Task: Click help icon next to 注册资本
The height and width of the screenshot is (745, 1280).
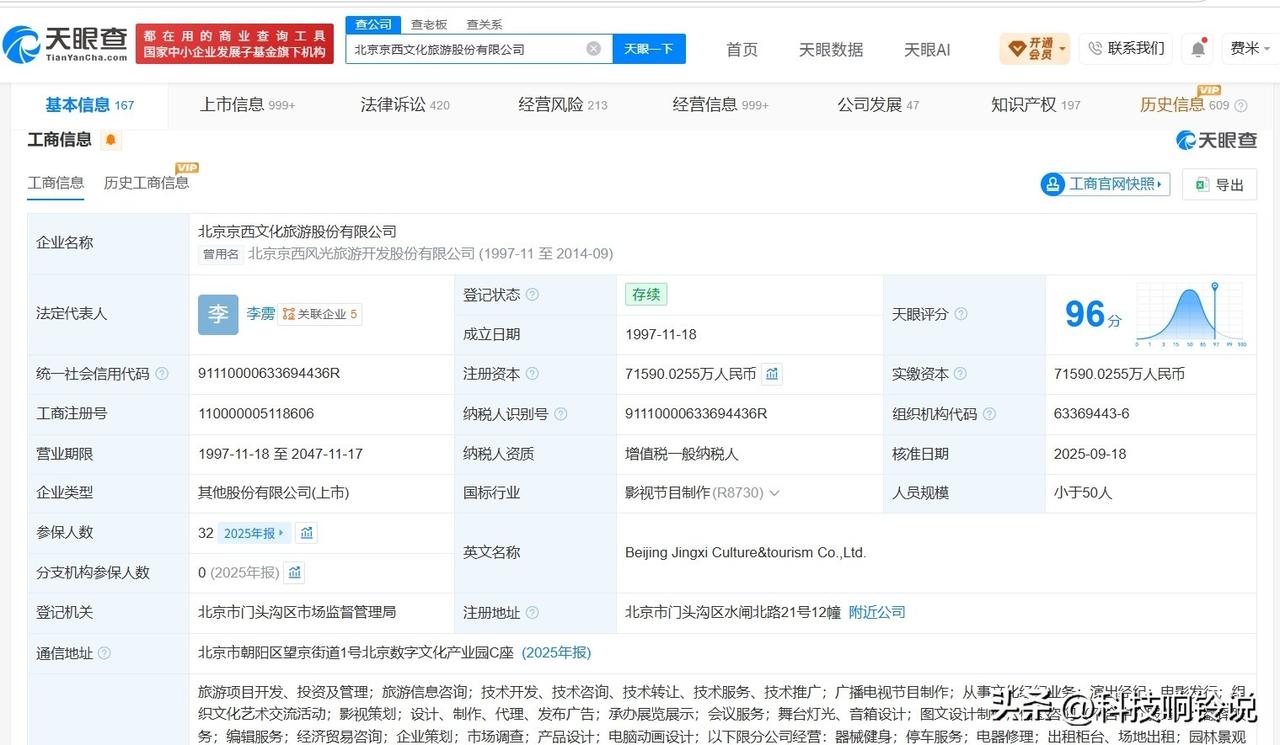Action: [x=532, y=374]
